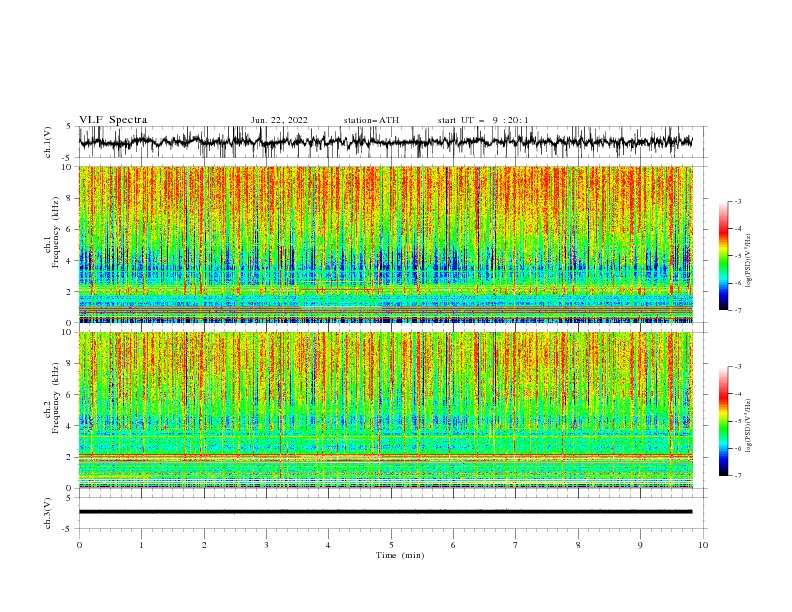Click the ch.1 'Frequency (kHz)' axis label

[56, 232]
